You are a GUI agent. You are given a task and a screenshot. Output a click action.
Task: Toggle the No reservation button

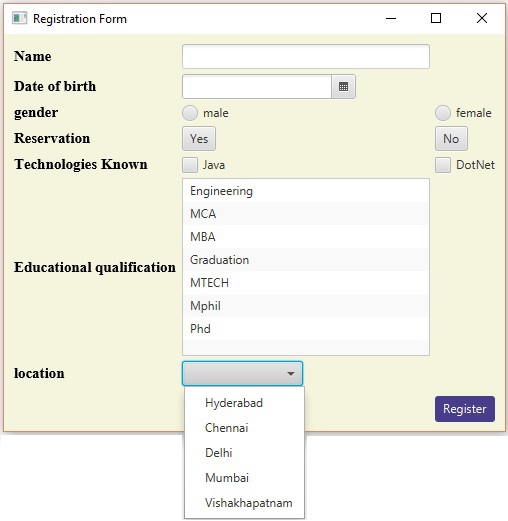click(451, 139)
